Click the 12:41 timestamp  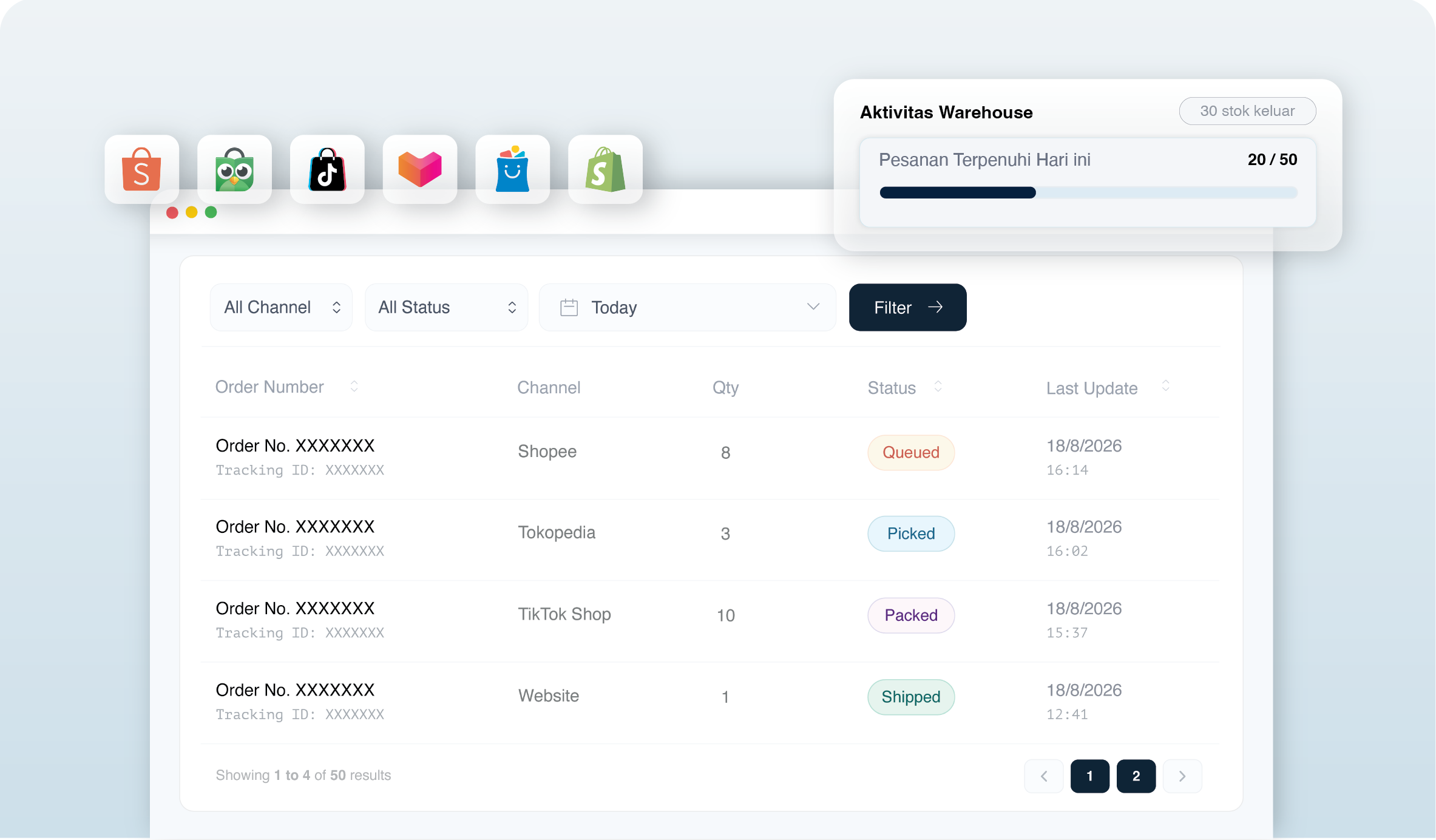pos(1067,714)
